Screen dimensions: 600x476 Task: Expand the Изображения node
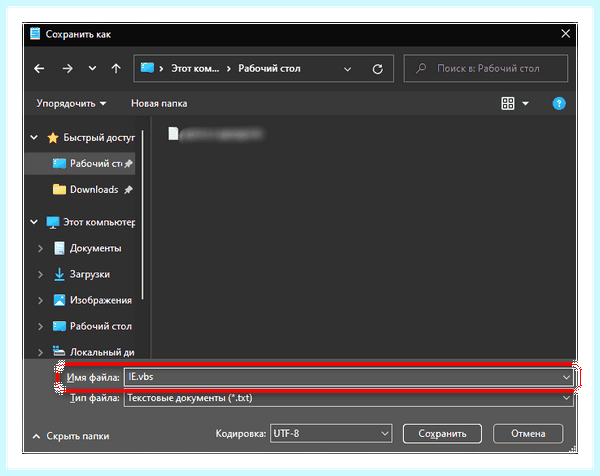pyautogui.click(x=40, y=301)
